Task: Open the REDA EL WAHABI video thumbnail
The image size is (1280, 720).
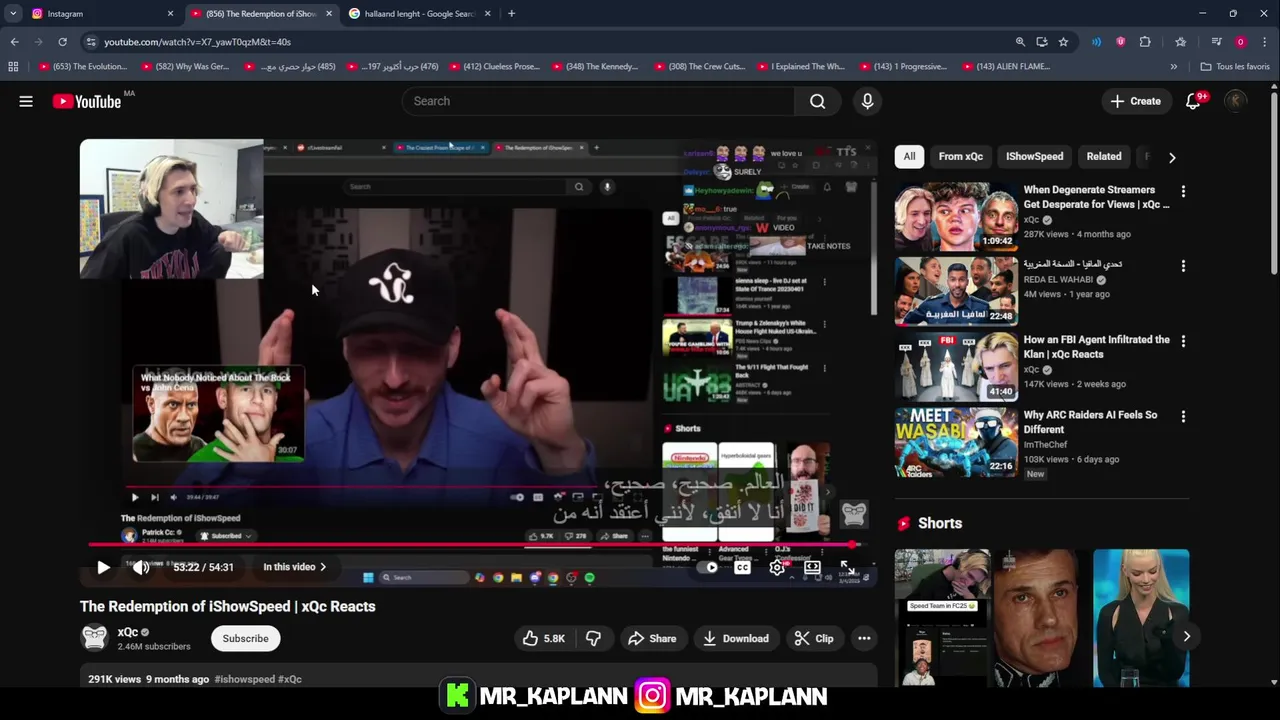Action: coord(956,291)
